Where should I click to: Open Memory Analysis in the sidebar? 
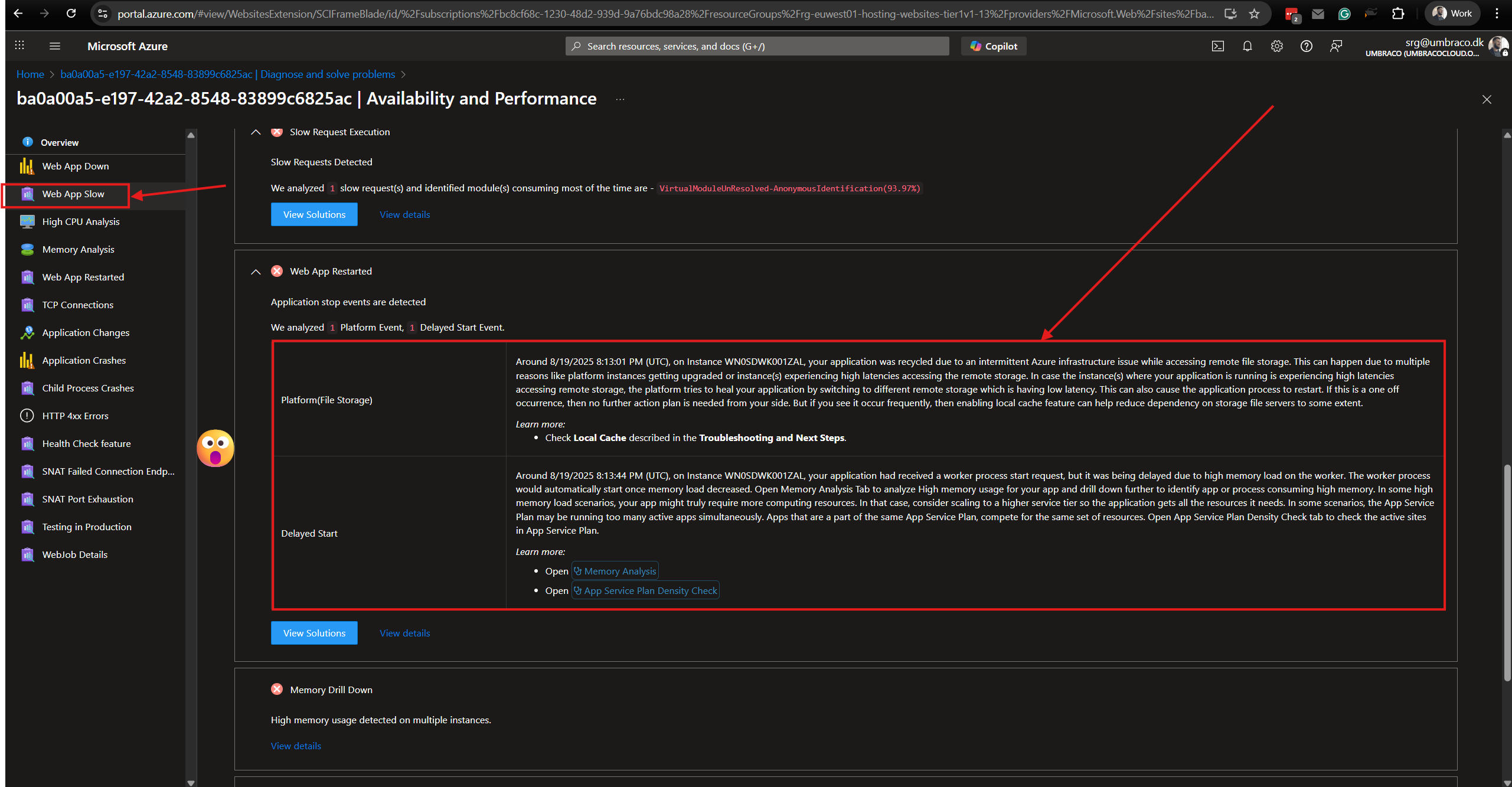[78, 250]
